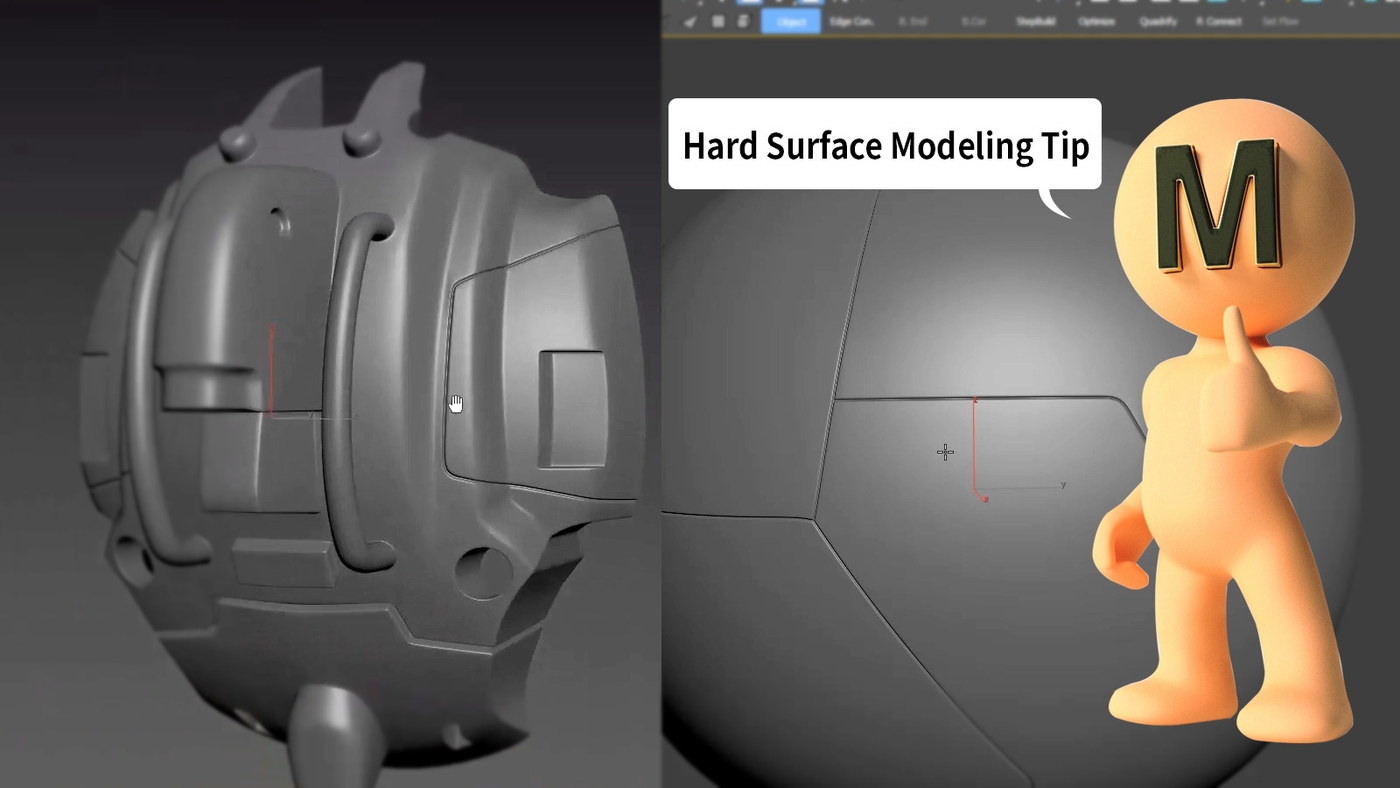Select the highlighted Object button in ribbon
The height and width of the screenshot is (788, 1400).
791,21
